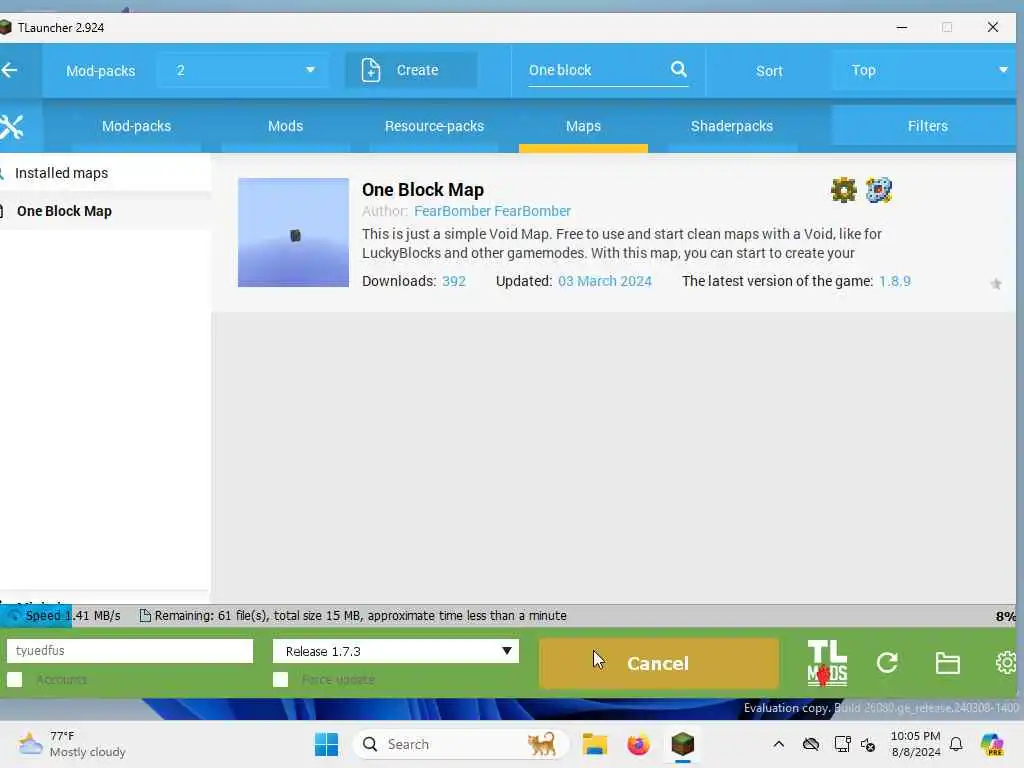Viewport: 1024px width, 768px height.
Task: Toggle the Force update checkbox
Action: 280,680
